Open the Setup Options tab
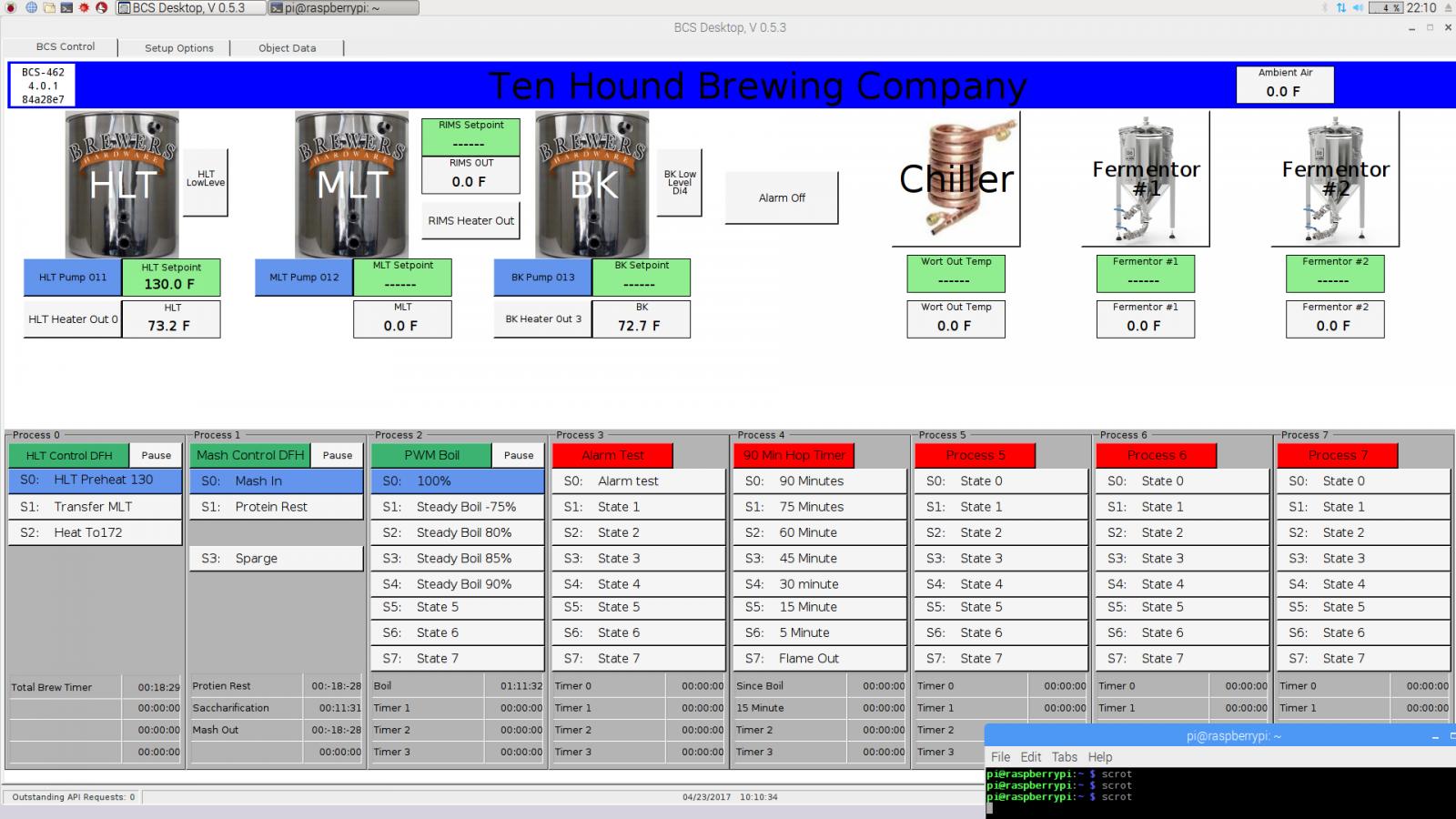This screenshot has height=819, width=1456. pos(178,48)
